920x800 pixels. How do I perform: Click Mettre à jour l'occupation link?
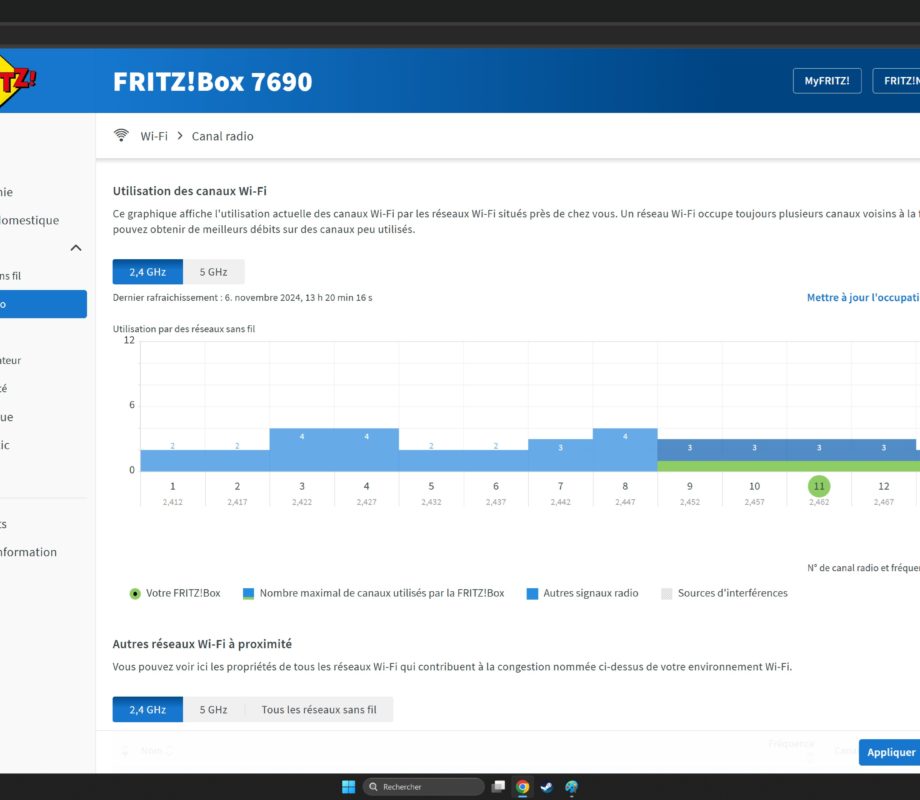(x=863, y=298)
